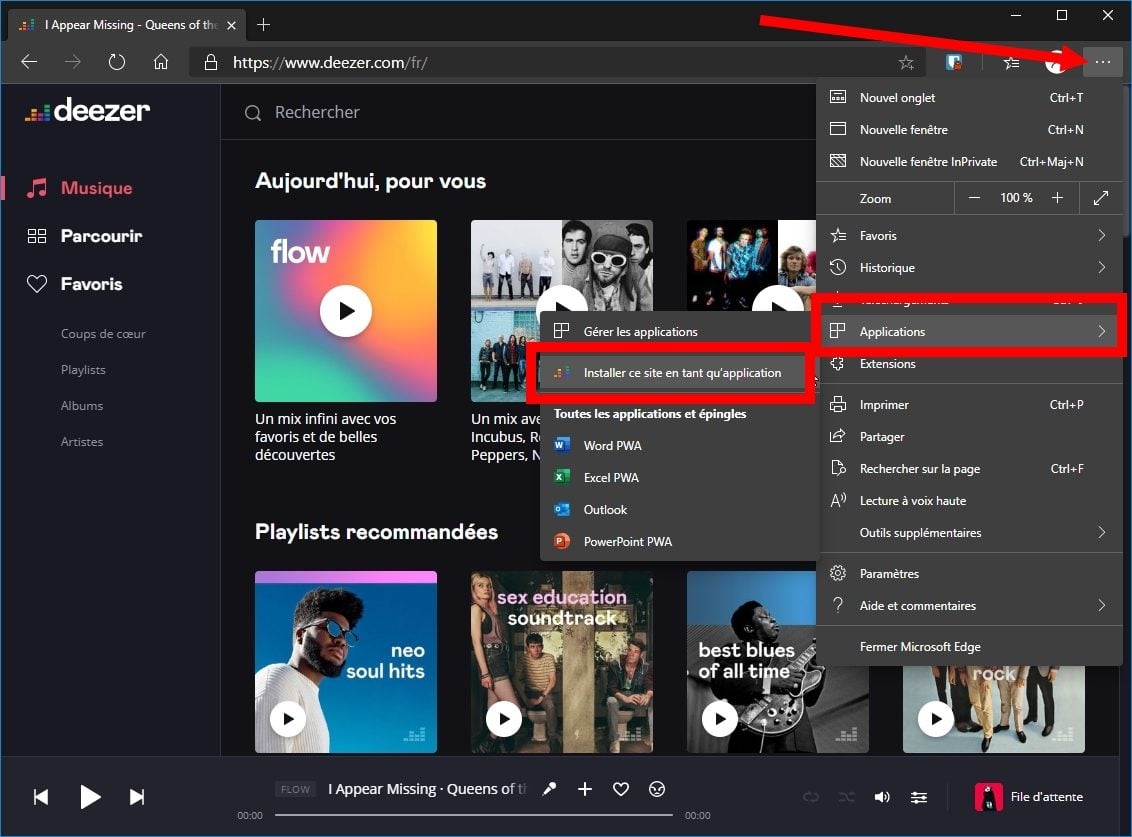Open the browser home page
Viewport: 1132px width, 837px height.
160,62
